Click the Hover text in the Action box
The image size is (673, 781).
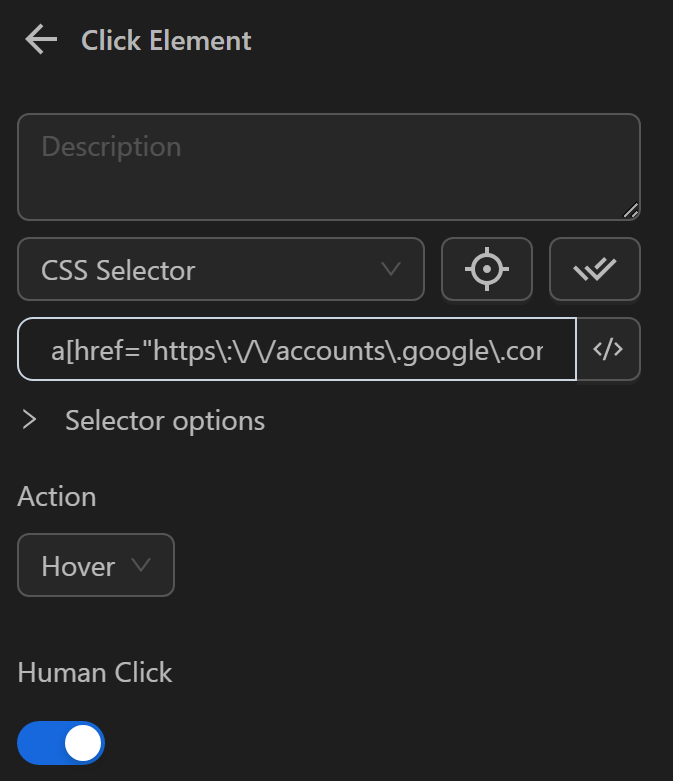click(x=78, y=566)
